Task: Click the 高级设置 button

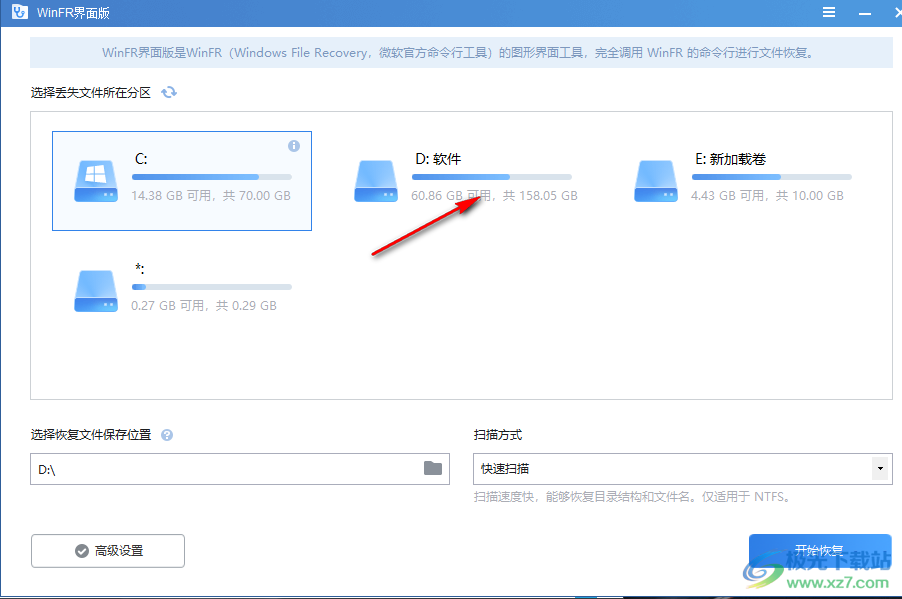Action: 107,550
